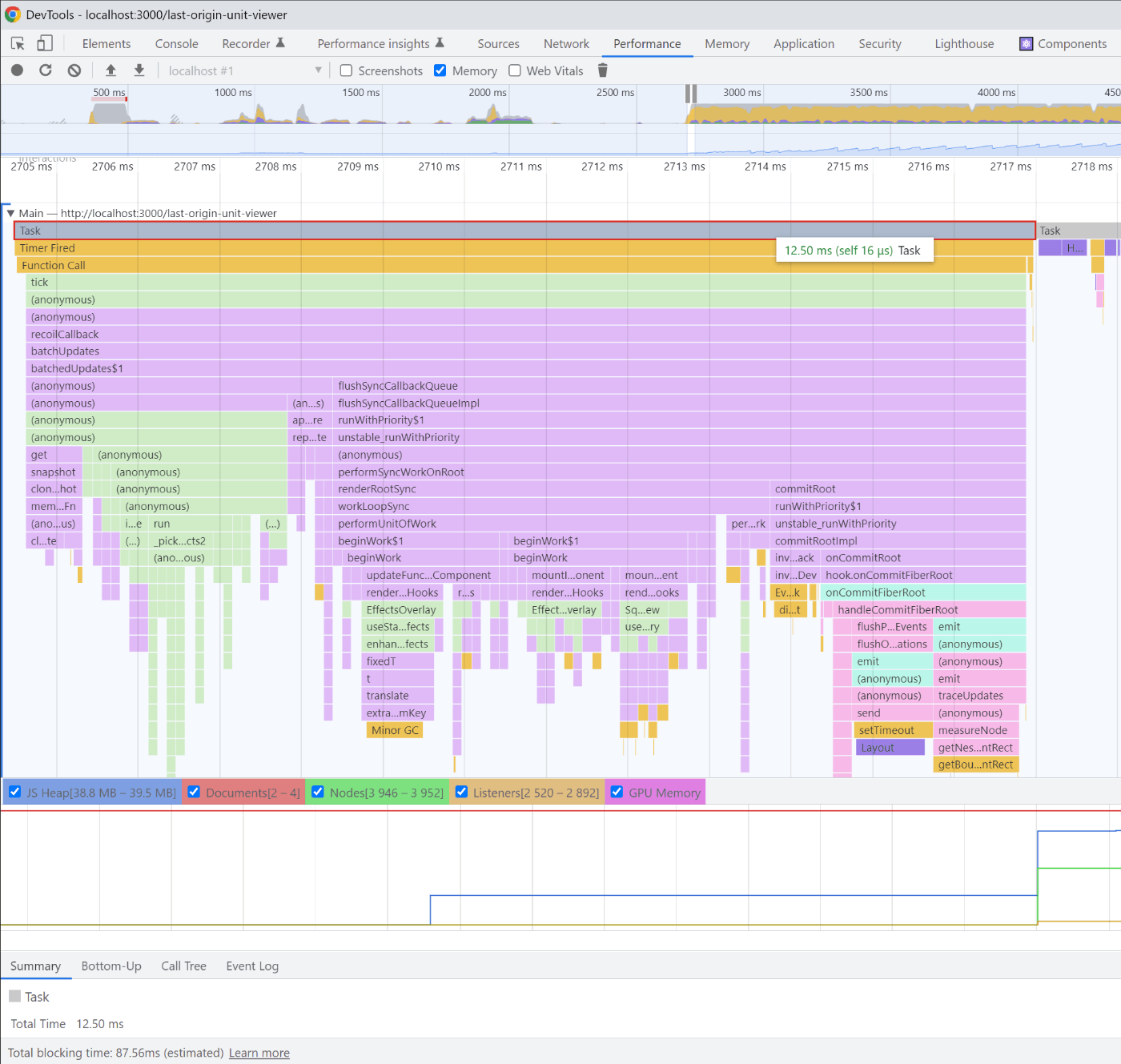Click the collect garbage trash icon
This screenshot has height=1064, width=1121.
click(x=603, y=70)
